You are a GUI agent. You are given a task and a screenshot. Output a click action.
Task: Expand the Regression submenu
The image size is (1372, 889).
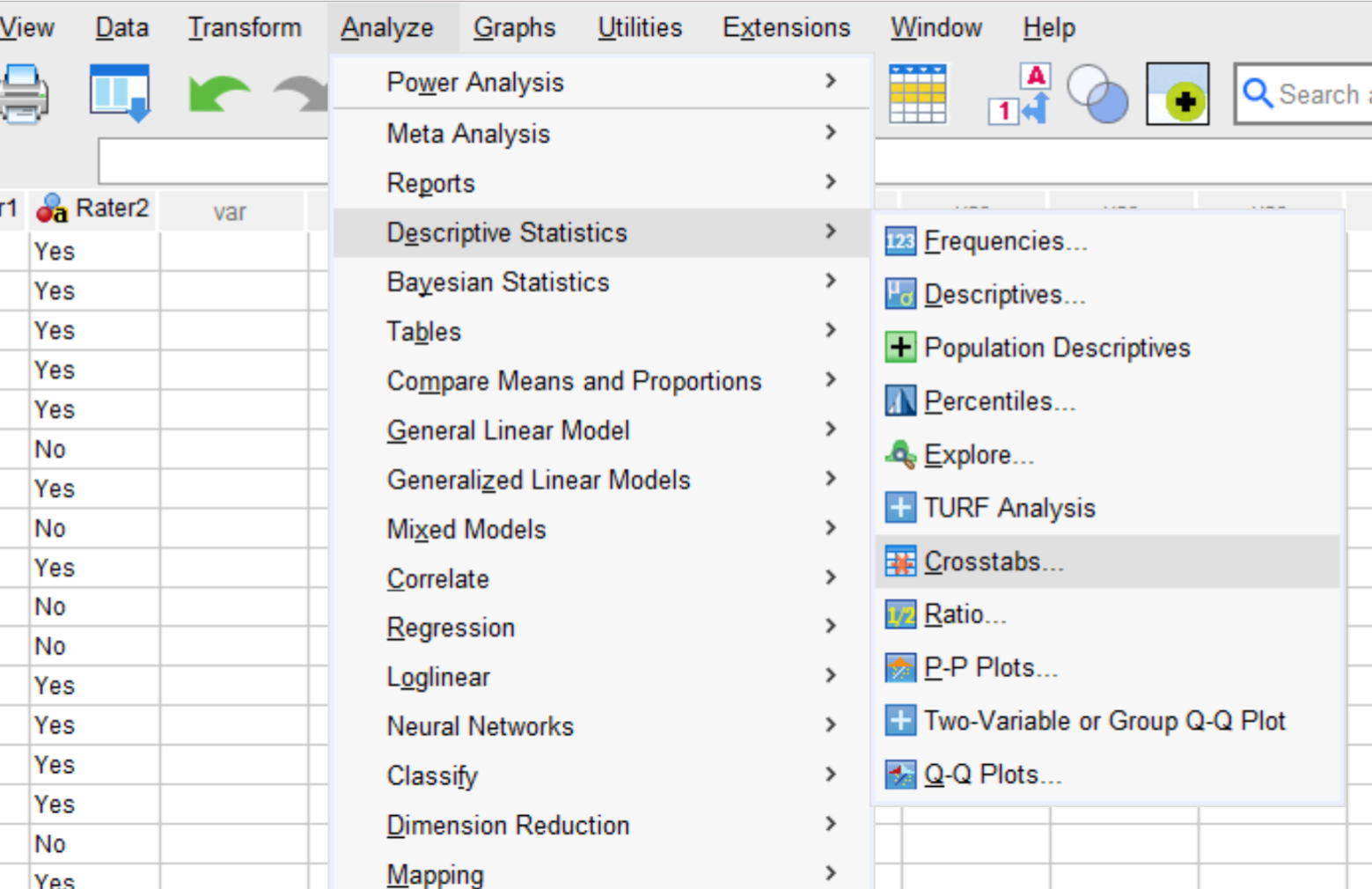tap(451, 628)
